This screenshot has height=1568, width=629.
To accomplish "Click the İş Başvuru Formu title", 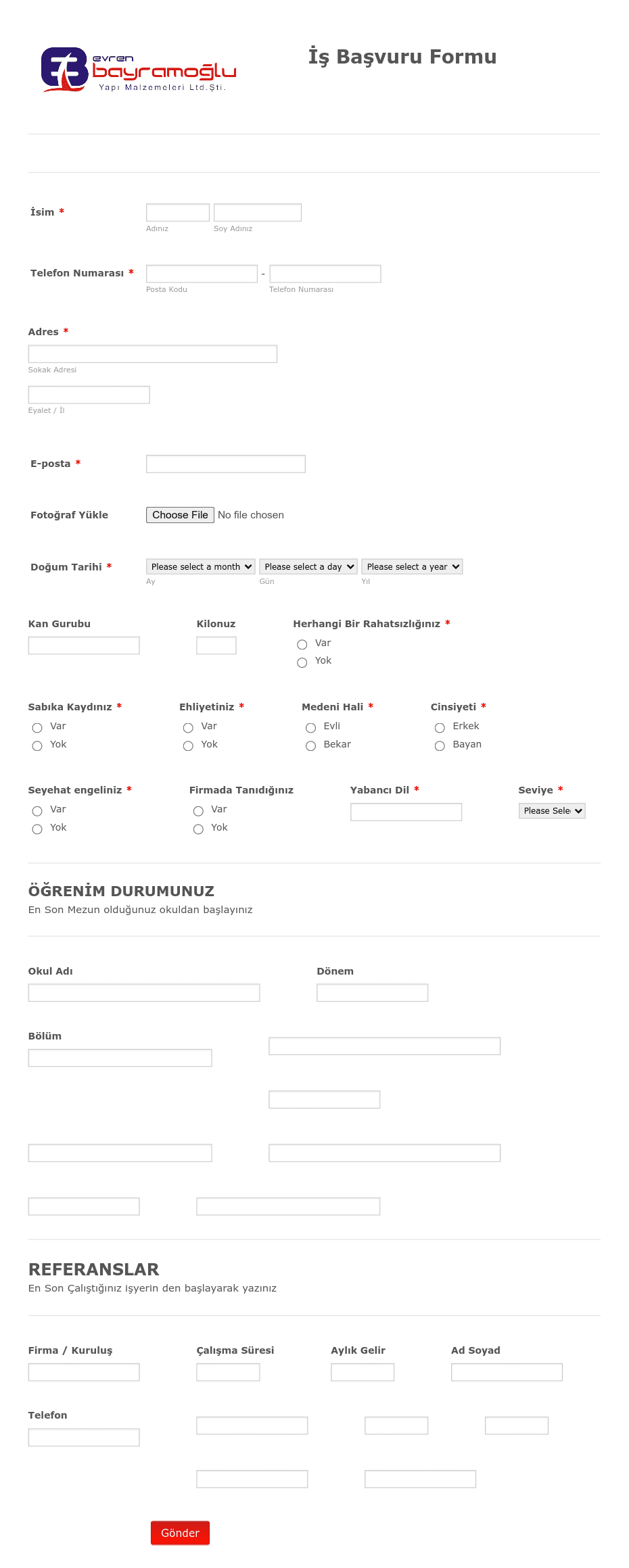I will (x=402, y=57).
